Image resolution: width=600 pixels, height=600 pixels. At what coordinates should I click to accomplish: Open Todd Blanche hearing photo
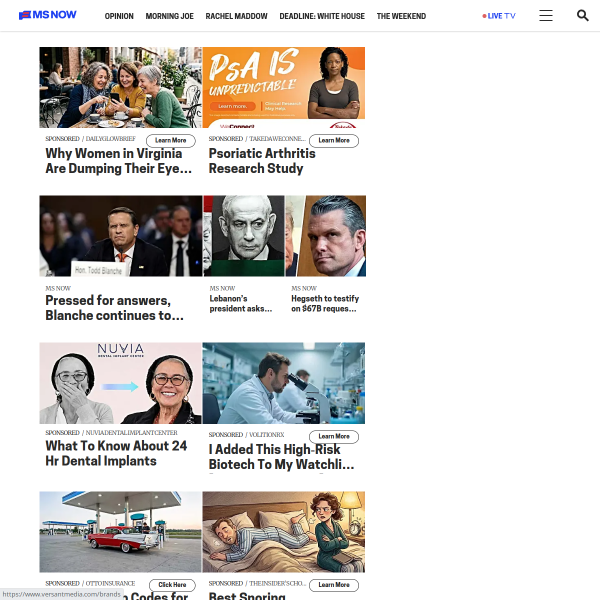[121, 236]
